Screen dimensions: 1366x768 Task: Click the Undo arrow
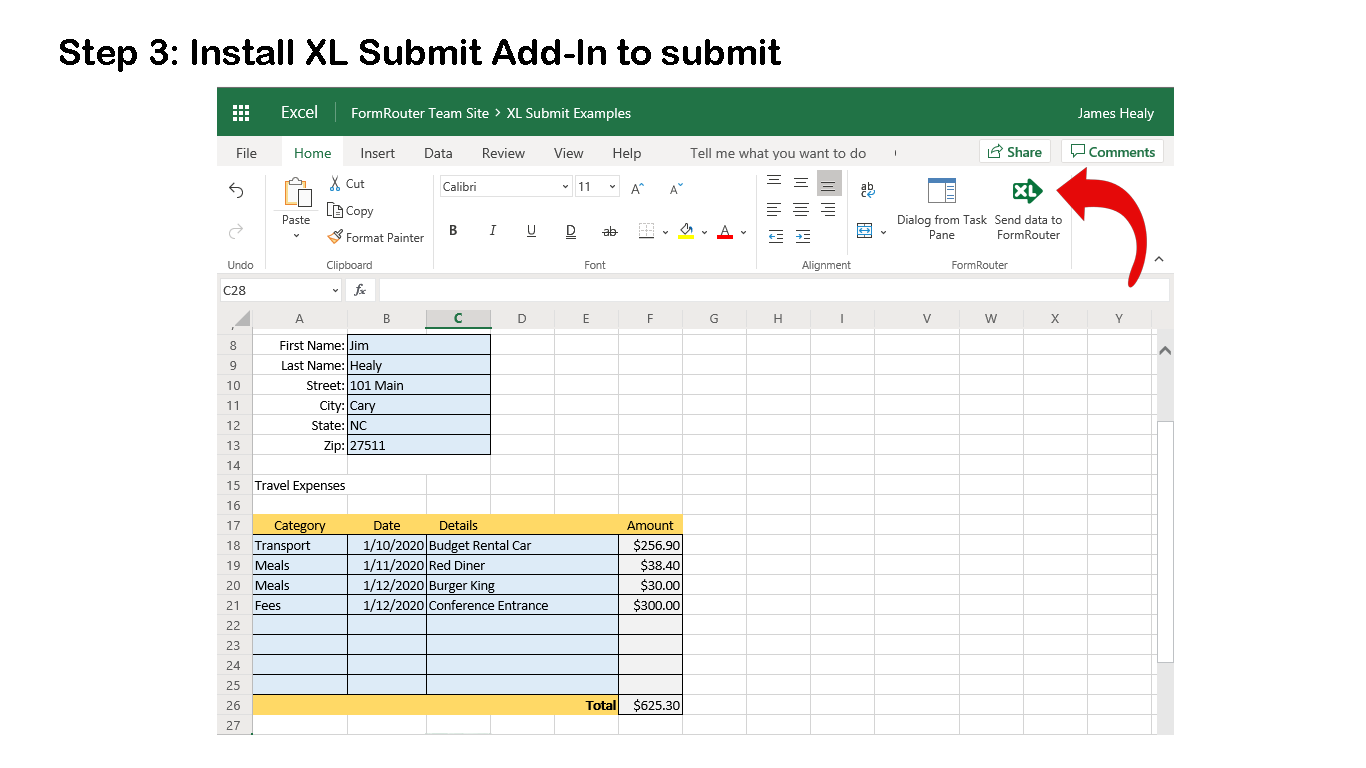tap(236, 190)
